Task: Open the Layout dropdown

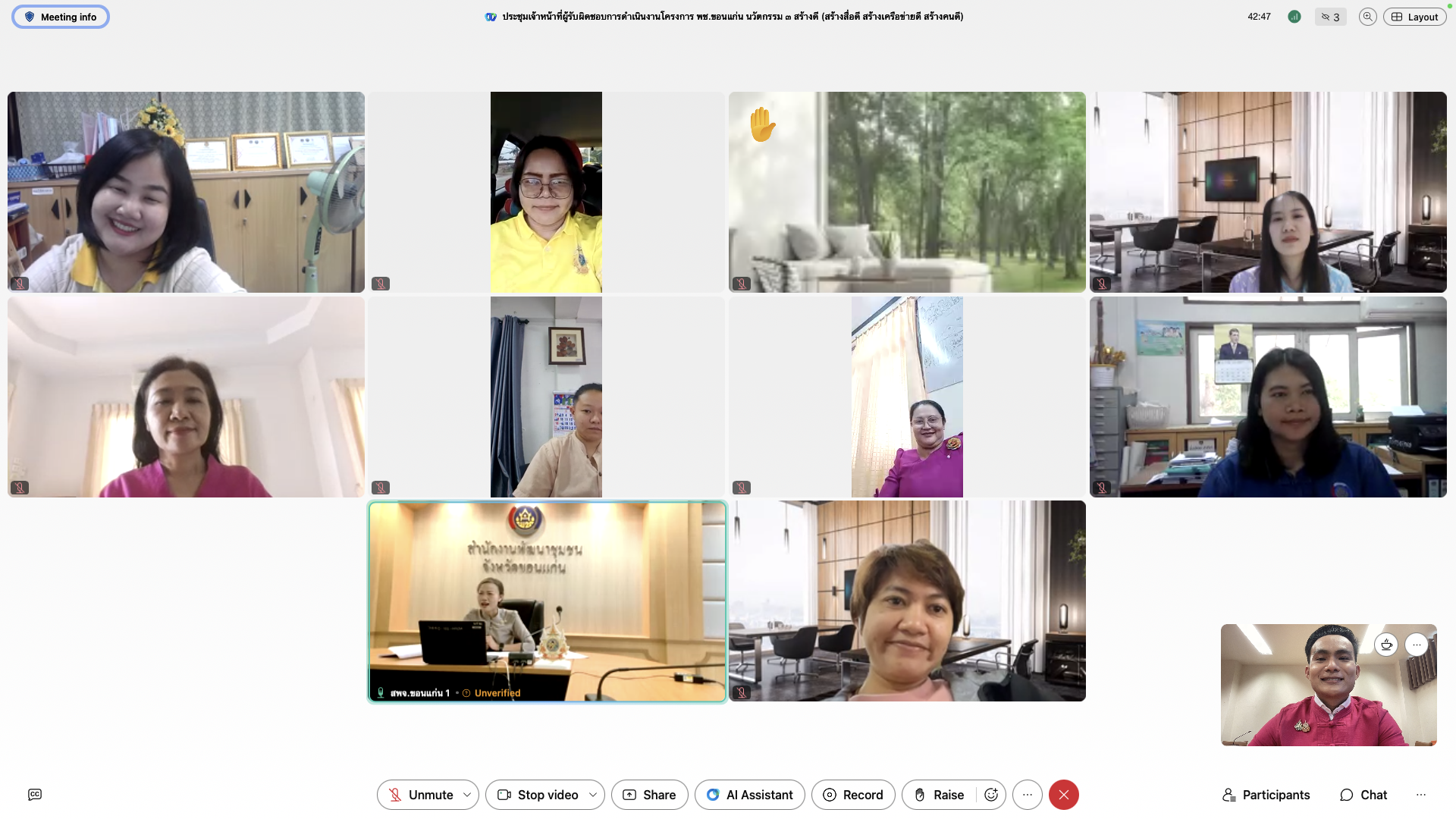Action: (1415, 17)
